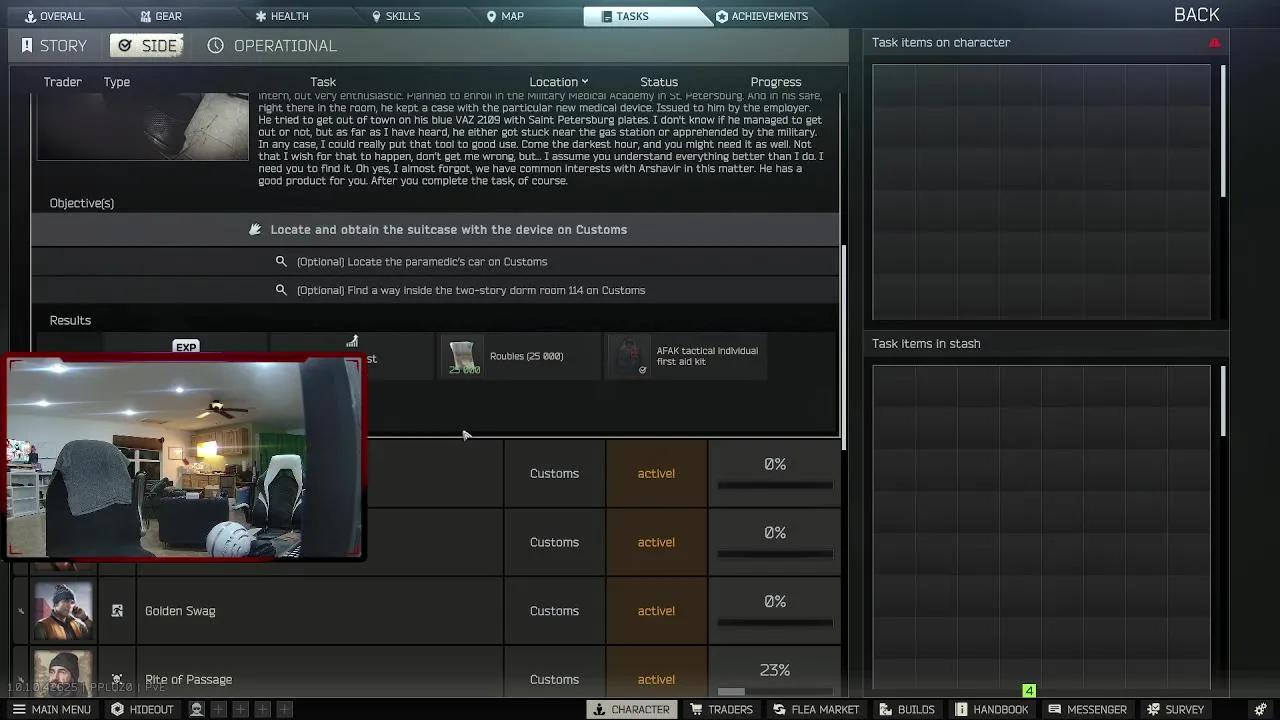Click the settings gear in bottom-right corner
Image resolution: width=1280 pixels, height=720 pixels.
pos(1262,709)
